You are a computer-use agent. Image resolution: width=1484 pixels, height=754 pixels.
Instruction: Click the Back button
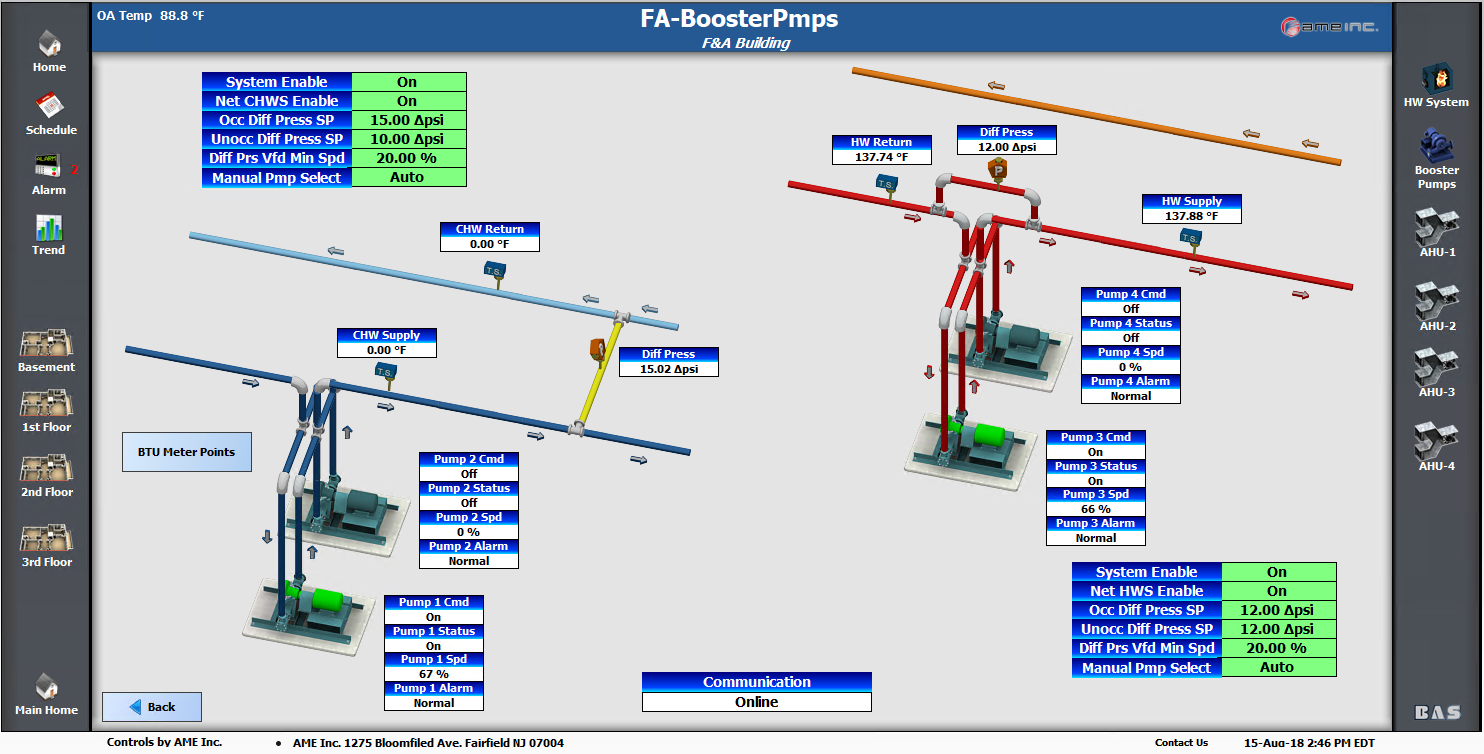coord(152,707)
